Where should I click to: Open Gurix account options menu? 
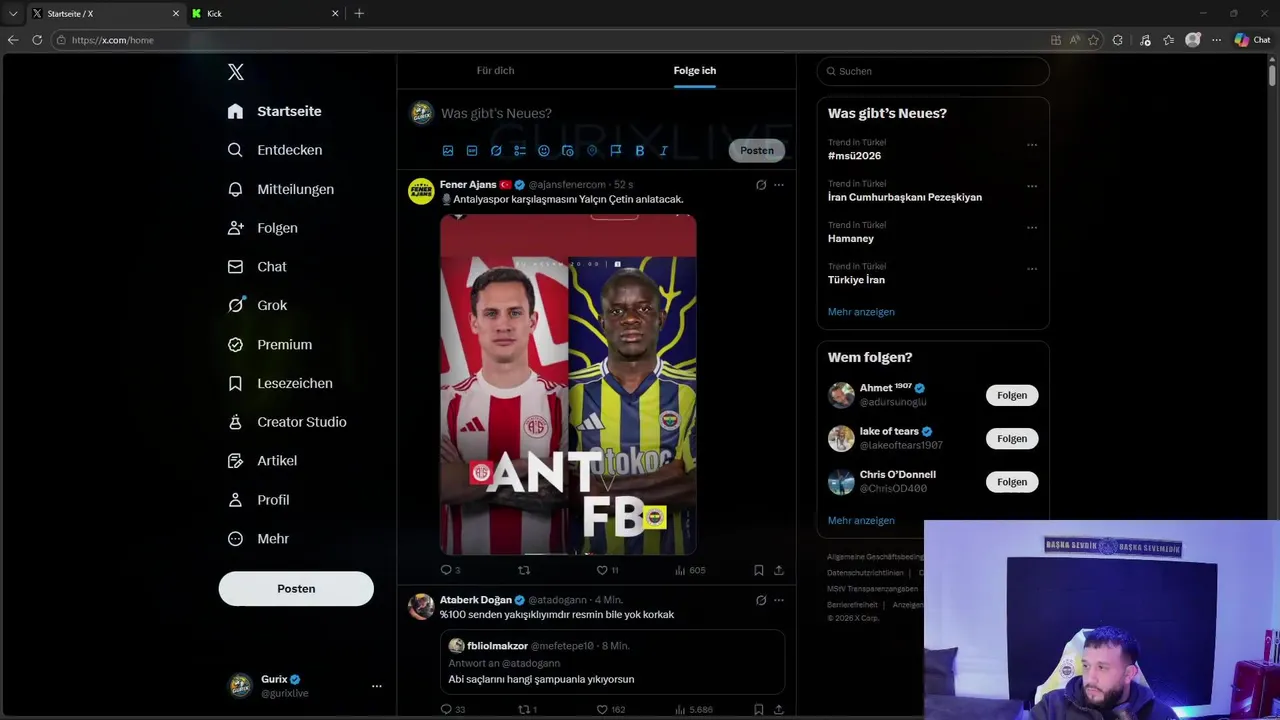point(377,686)
